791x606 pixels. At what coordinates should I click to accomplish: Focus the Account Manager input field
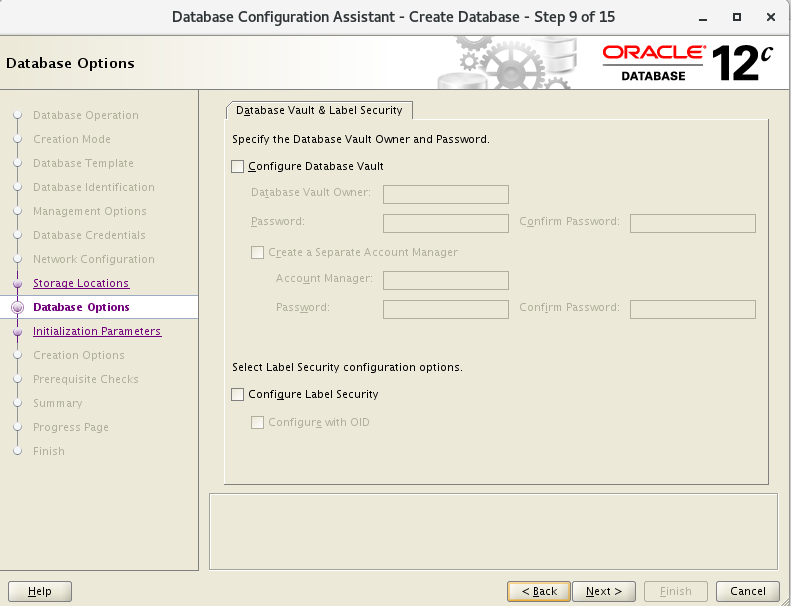[x=446, y=280]
